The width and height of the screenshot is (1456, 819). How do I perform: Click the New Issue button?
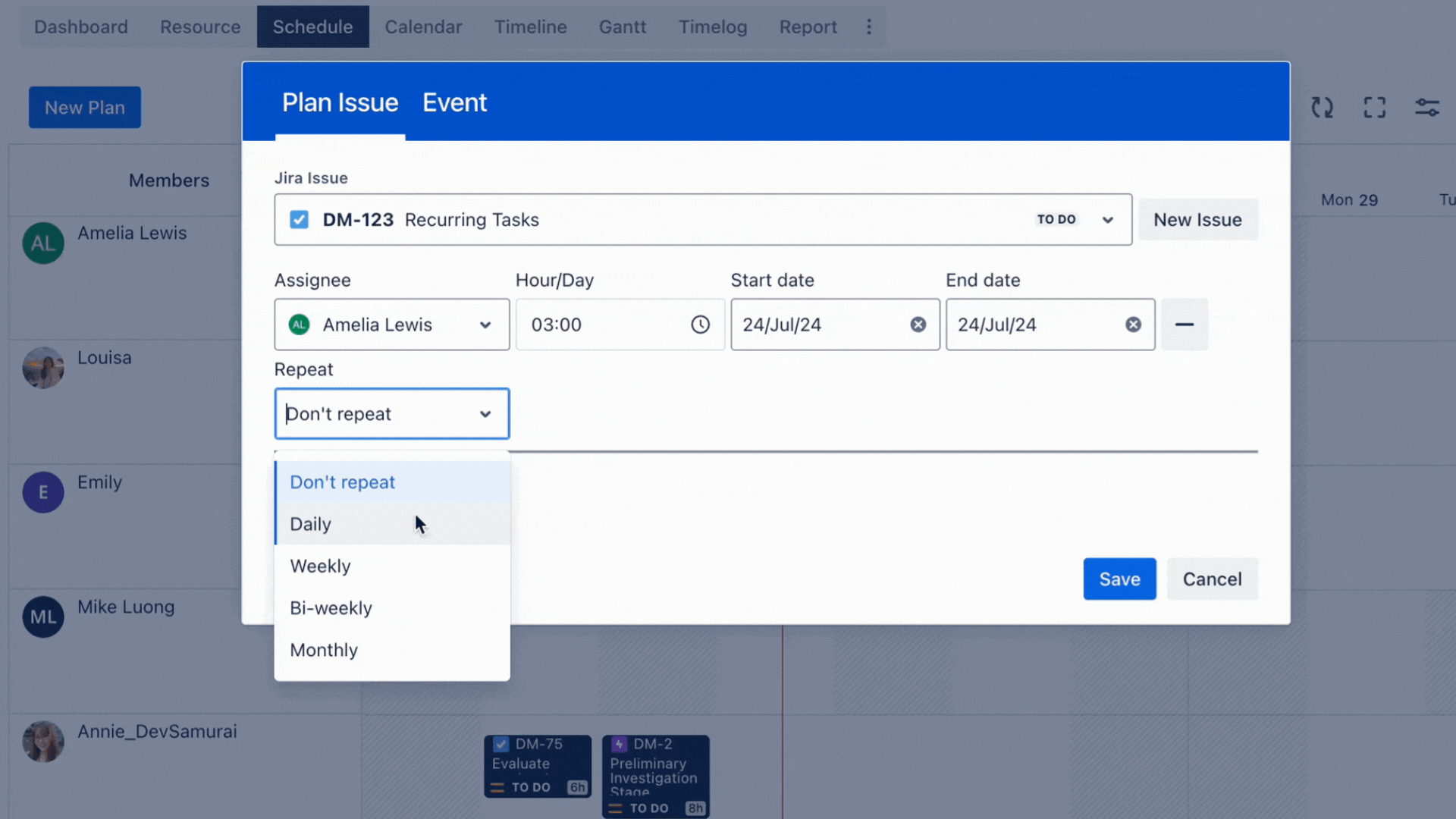click(x=1197, y=219)
